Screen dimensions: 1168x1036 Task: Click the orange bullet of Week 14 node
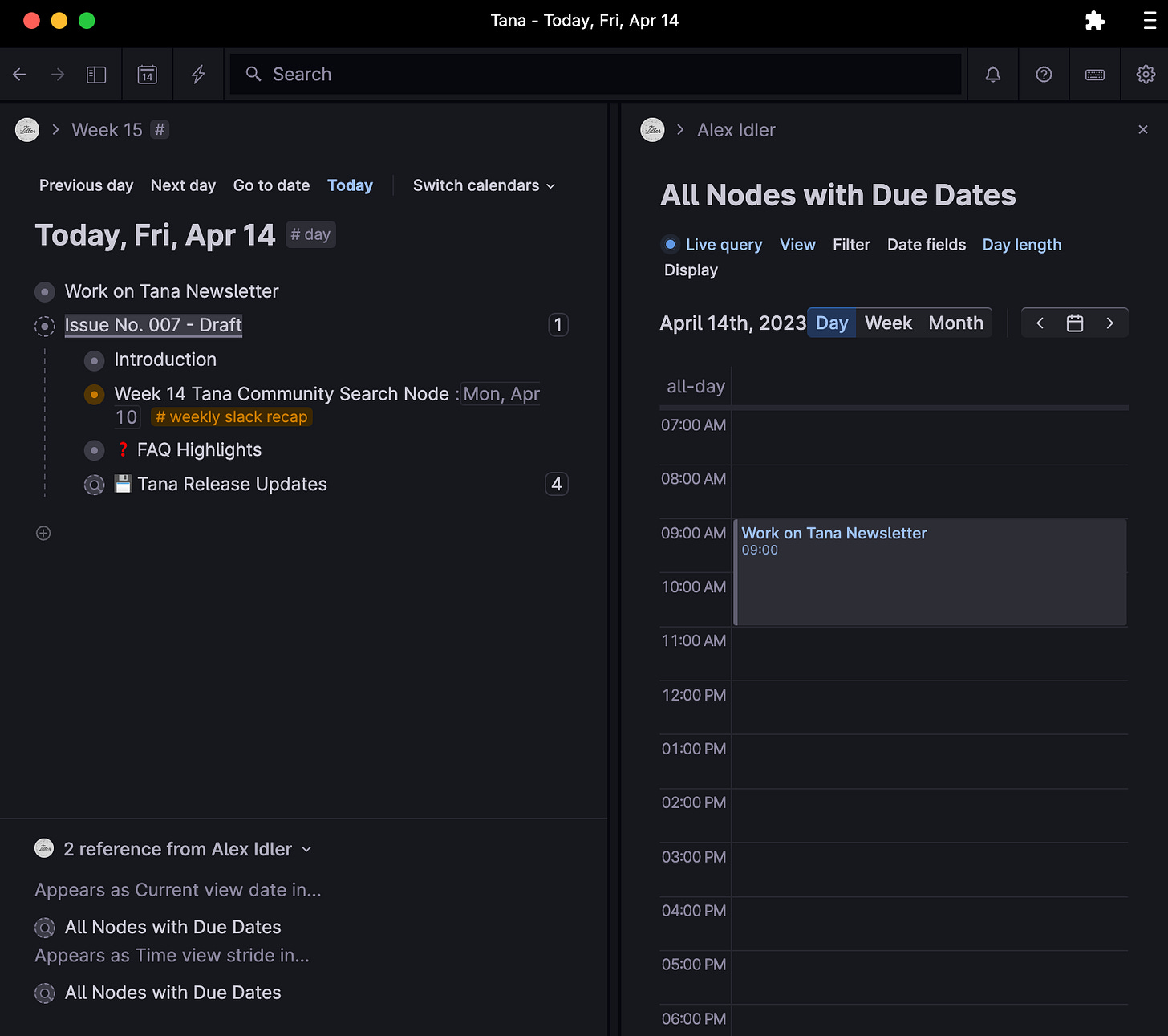[95, 395]
